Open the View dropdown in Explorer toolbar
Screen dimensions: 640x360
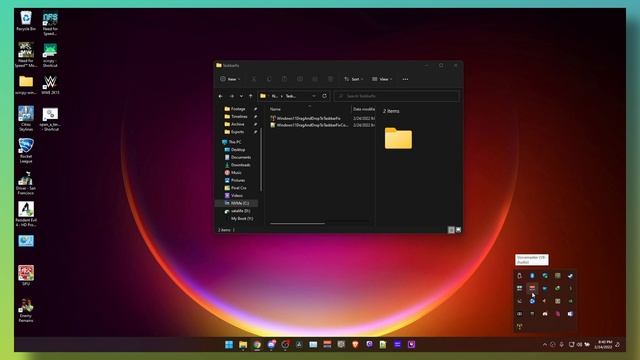(382, 79)
